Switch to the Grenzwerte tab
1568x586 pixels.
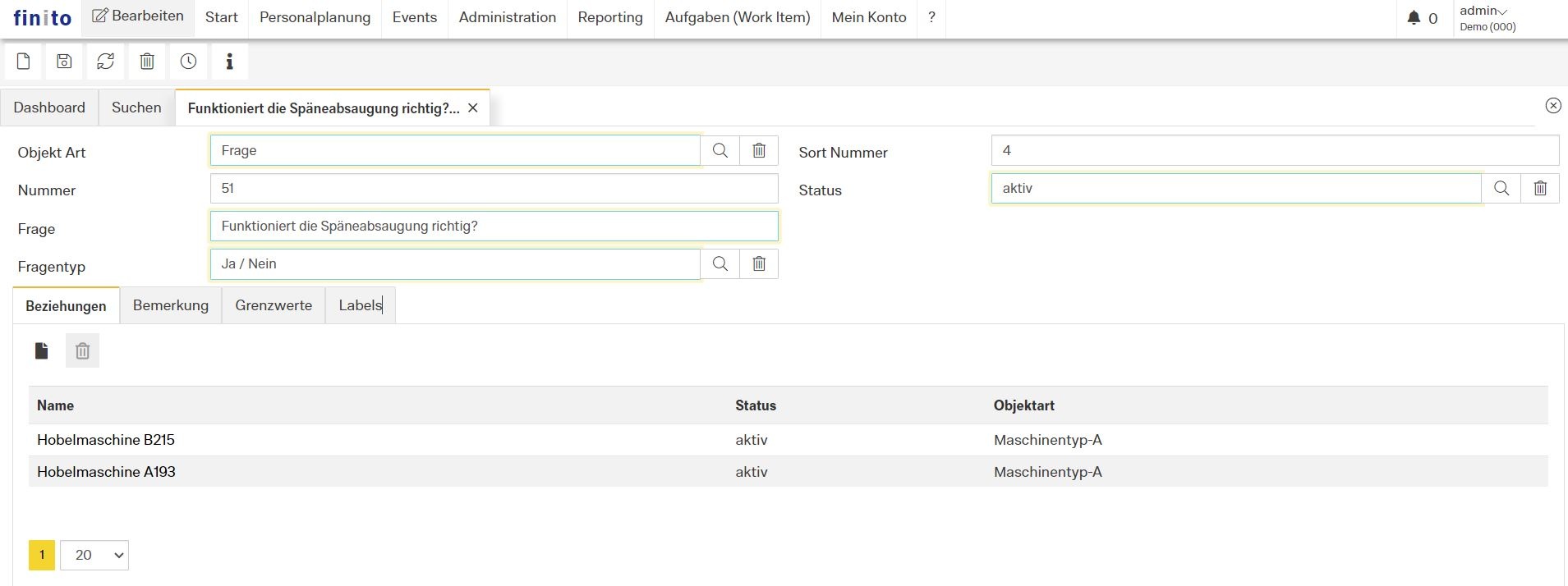(x=274, y=305)
